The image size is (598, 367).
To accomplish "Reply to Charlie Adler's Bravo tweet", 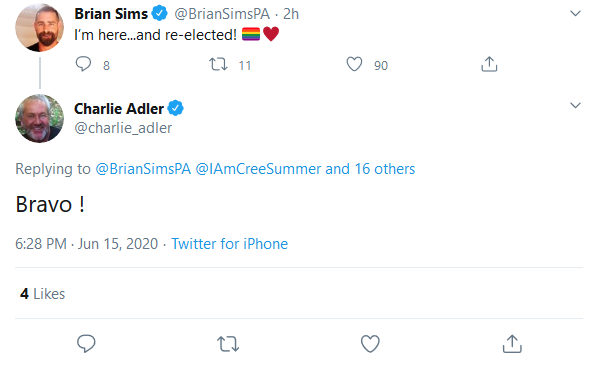I will [86, 343].
